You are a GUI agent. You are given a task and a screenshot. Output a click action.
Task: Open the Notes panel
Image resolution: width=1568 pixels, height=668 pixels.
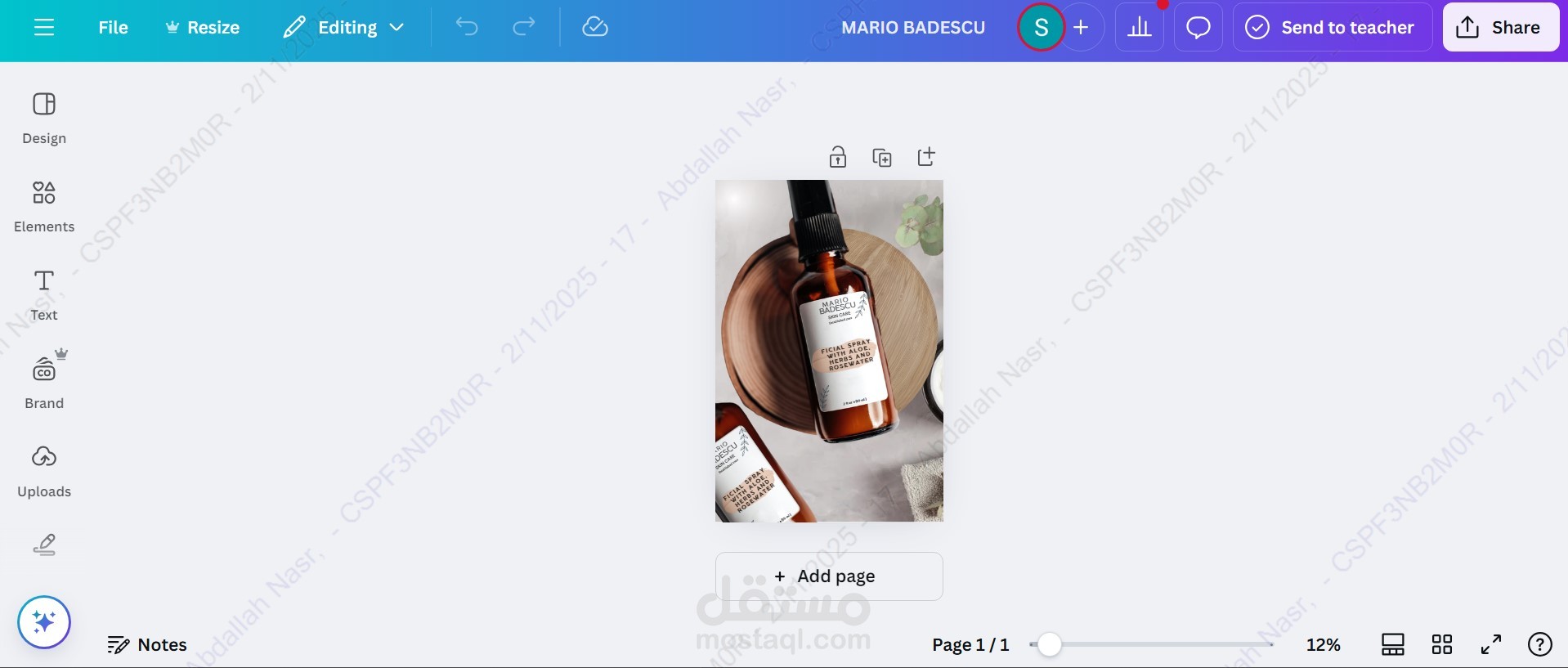pos(147,645)
